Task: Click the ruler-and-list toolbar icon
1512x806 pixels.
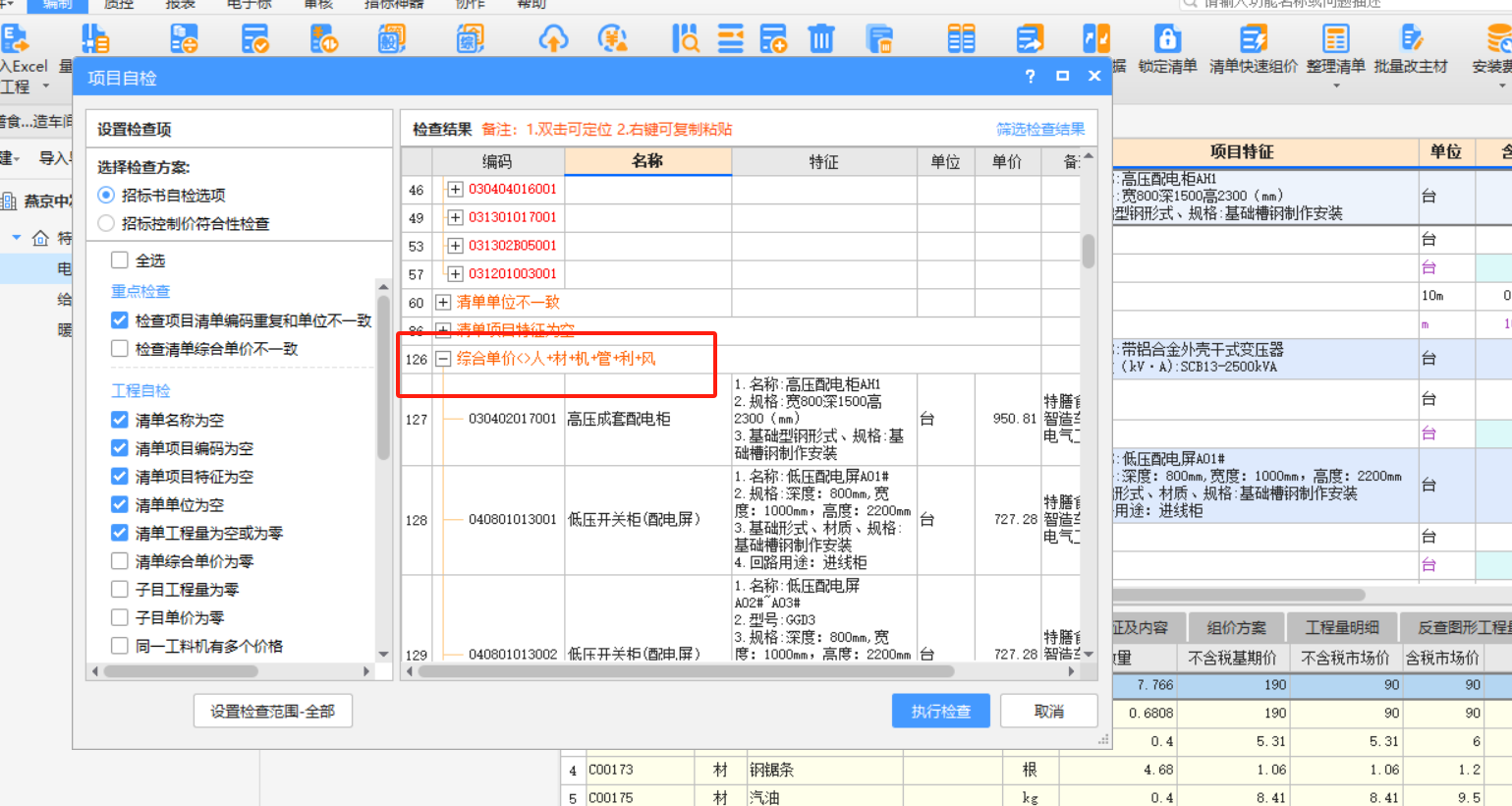Action: [x=95, y=39]
